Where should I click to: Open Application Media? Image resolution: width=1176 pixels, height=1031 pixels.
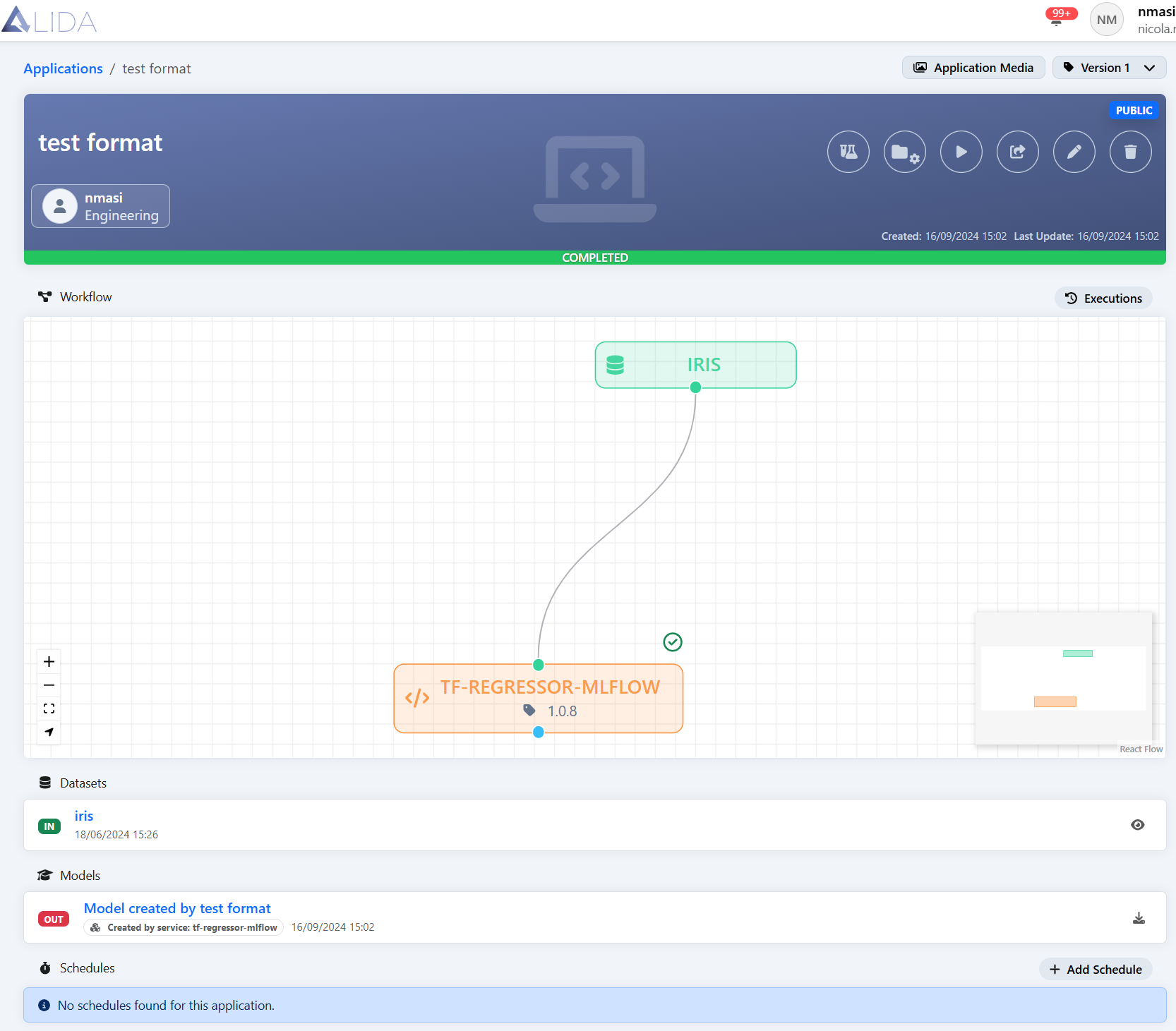click(973, 68)
